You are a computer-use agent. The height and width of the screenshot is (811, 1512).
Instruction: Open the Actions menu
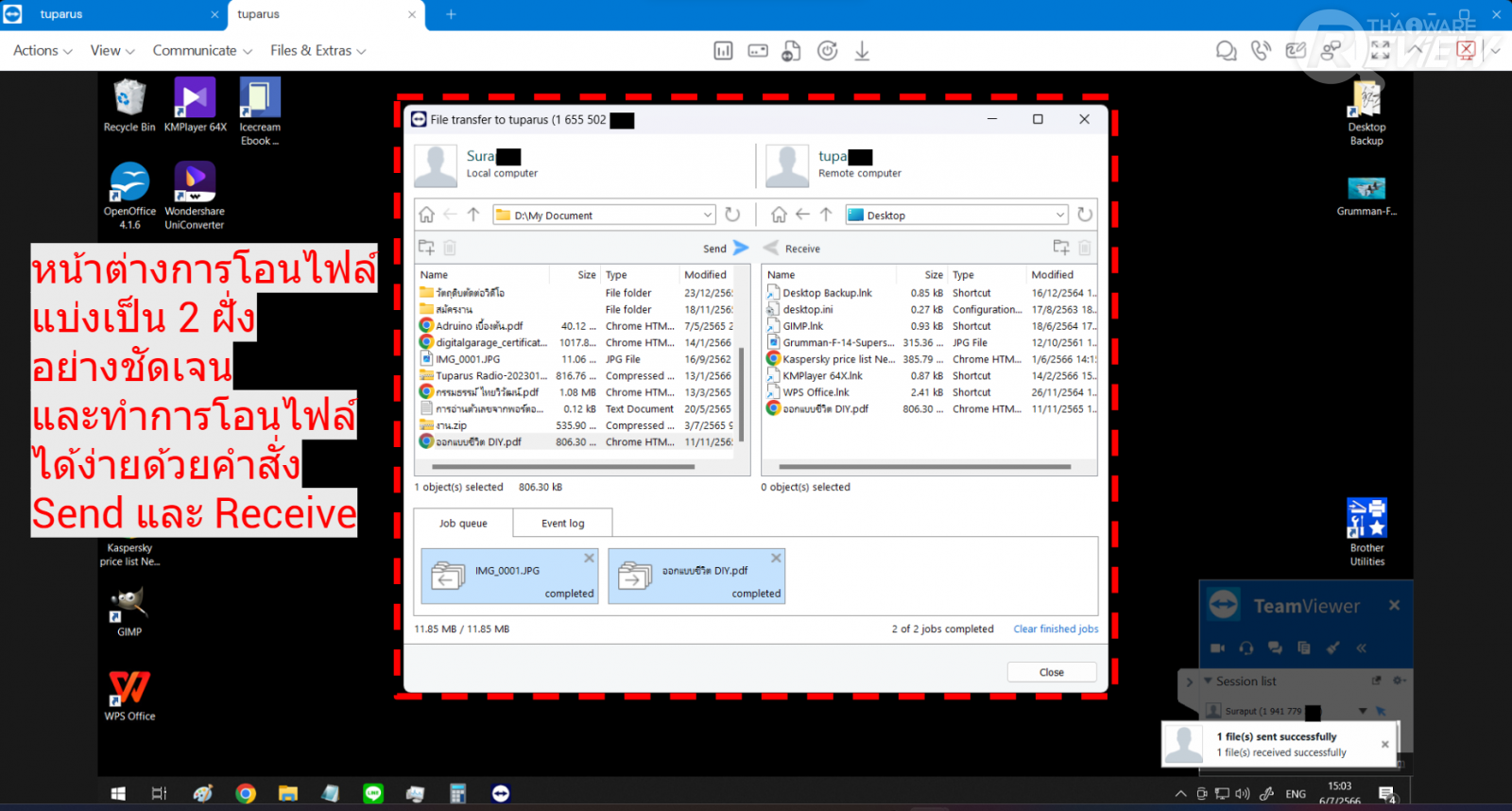point(43,51)
